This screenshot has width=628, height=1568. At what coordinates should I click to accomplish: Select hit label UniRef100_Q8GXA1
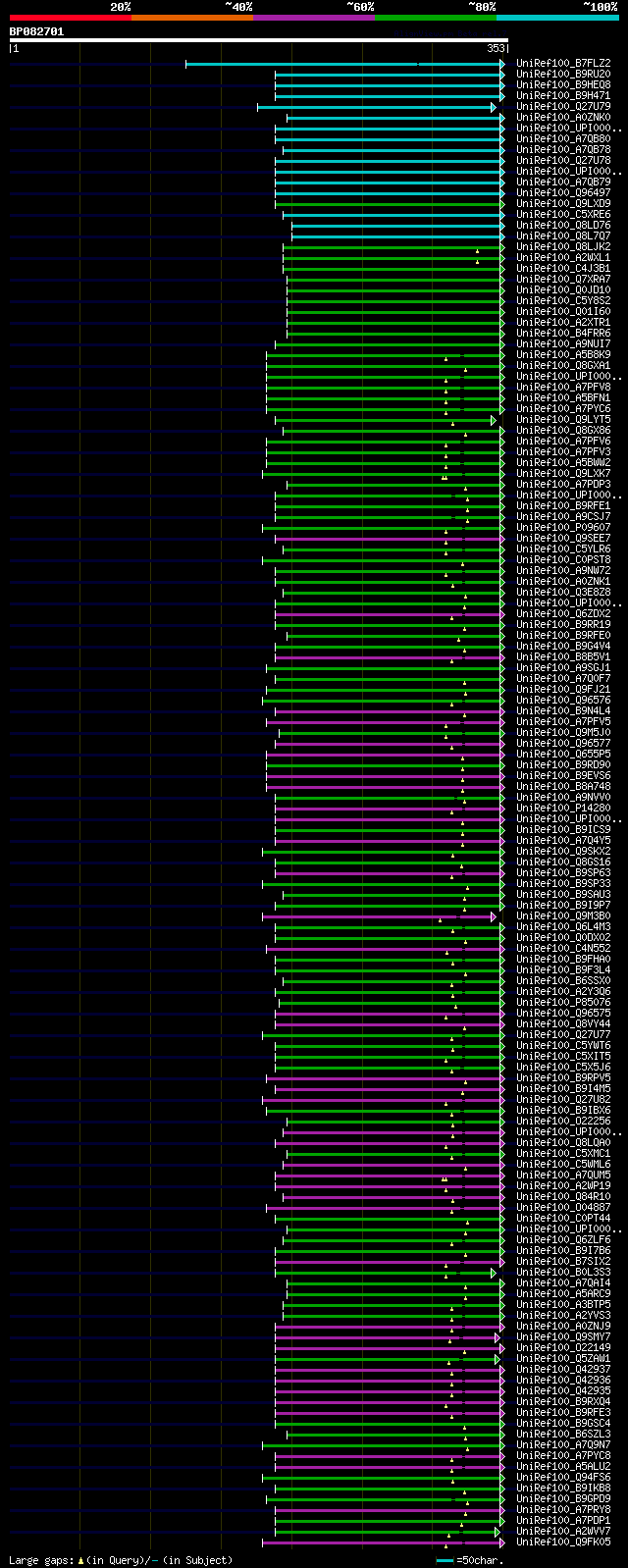563,366
